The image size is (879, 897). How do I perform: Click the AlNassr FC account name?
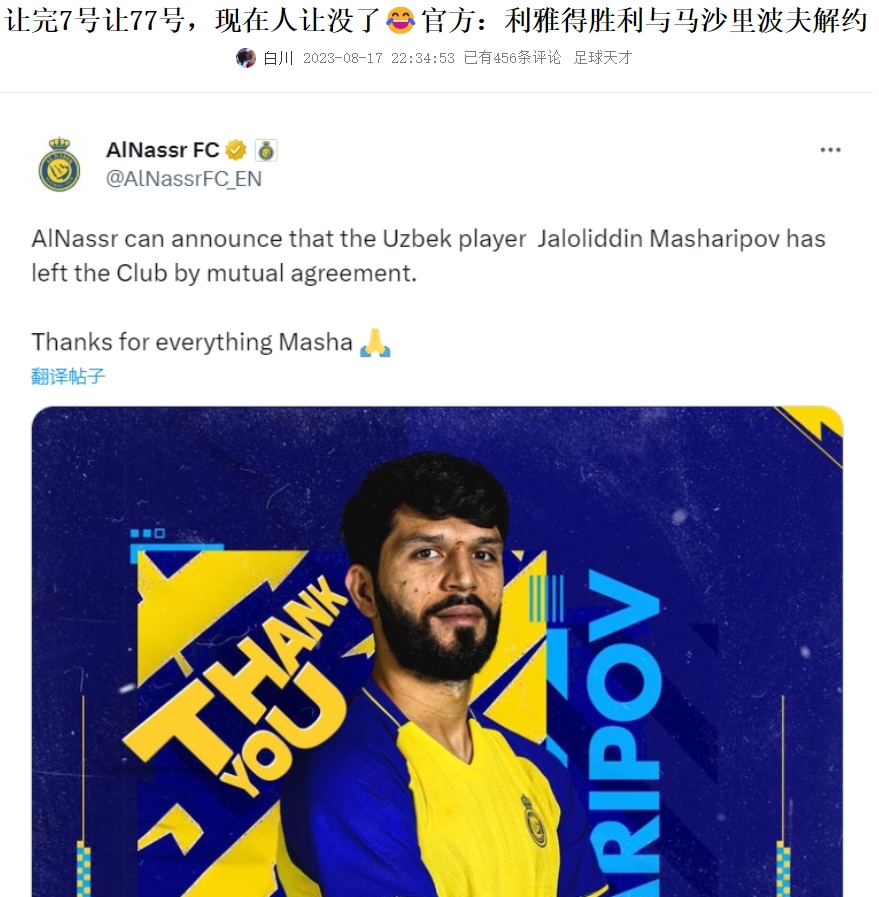pos(162,150)
